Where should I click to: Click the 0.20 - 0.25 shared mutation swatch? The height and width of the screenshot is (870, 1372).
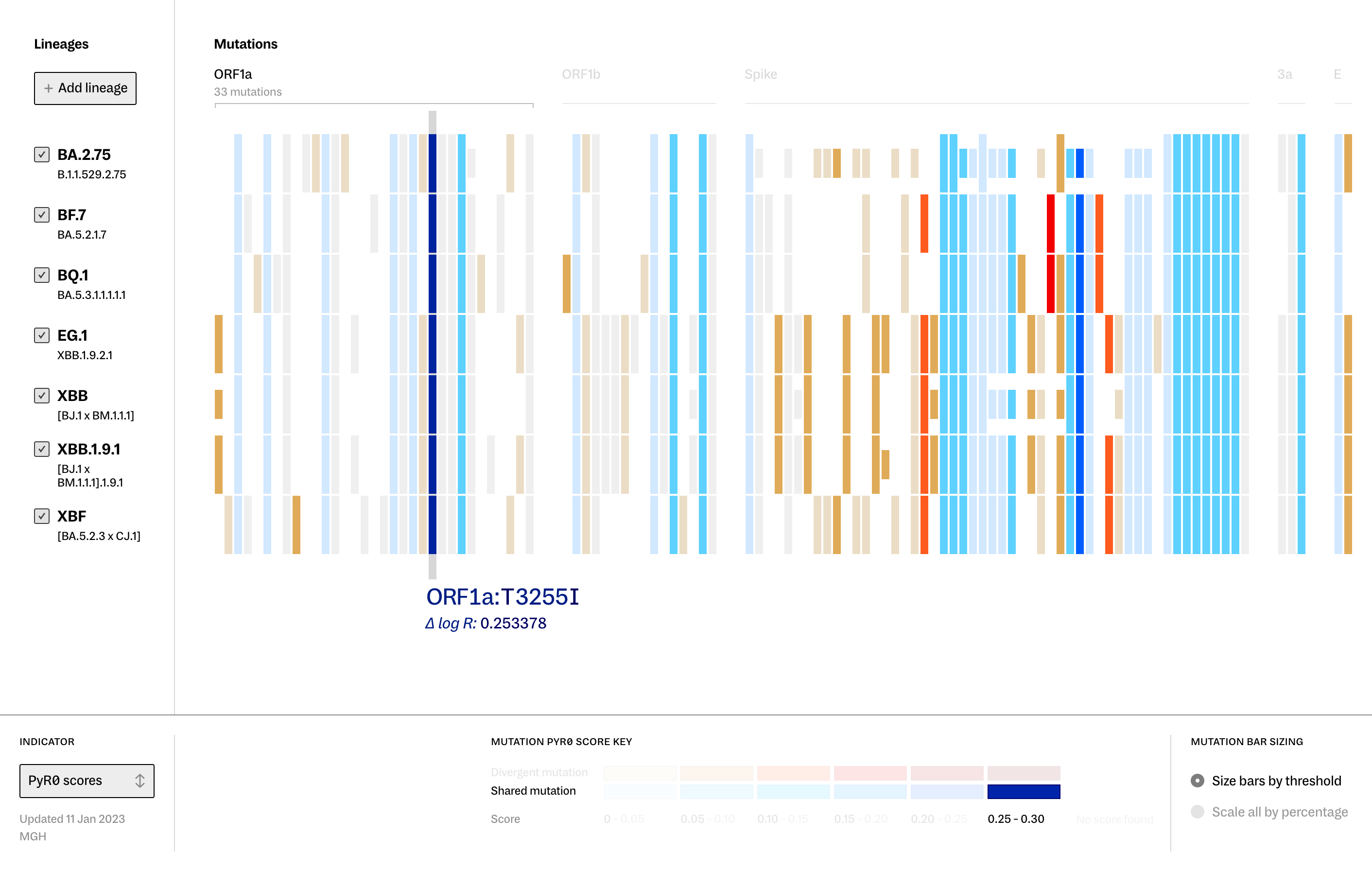click(947, 791)
